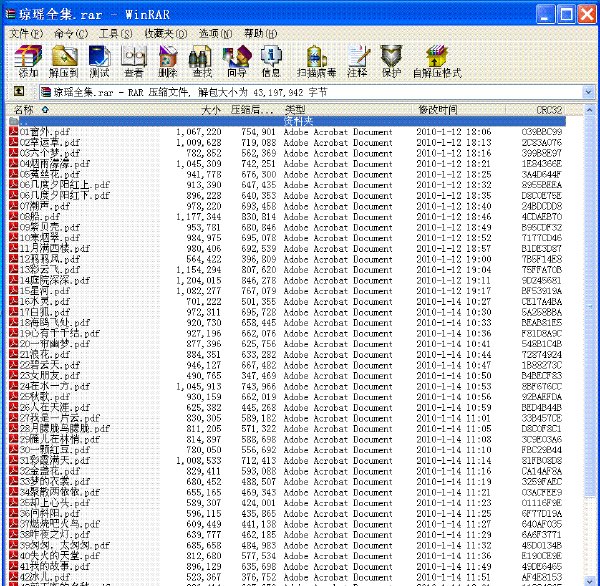Open the 命令(C) menu
Viewport: 600px width, 586px height.
(71, 34)
